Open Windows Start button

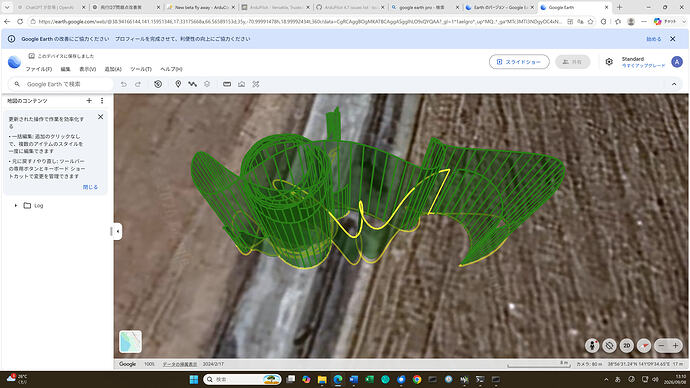pos(194,379)
